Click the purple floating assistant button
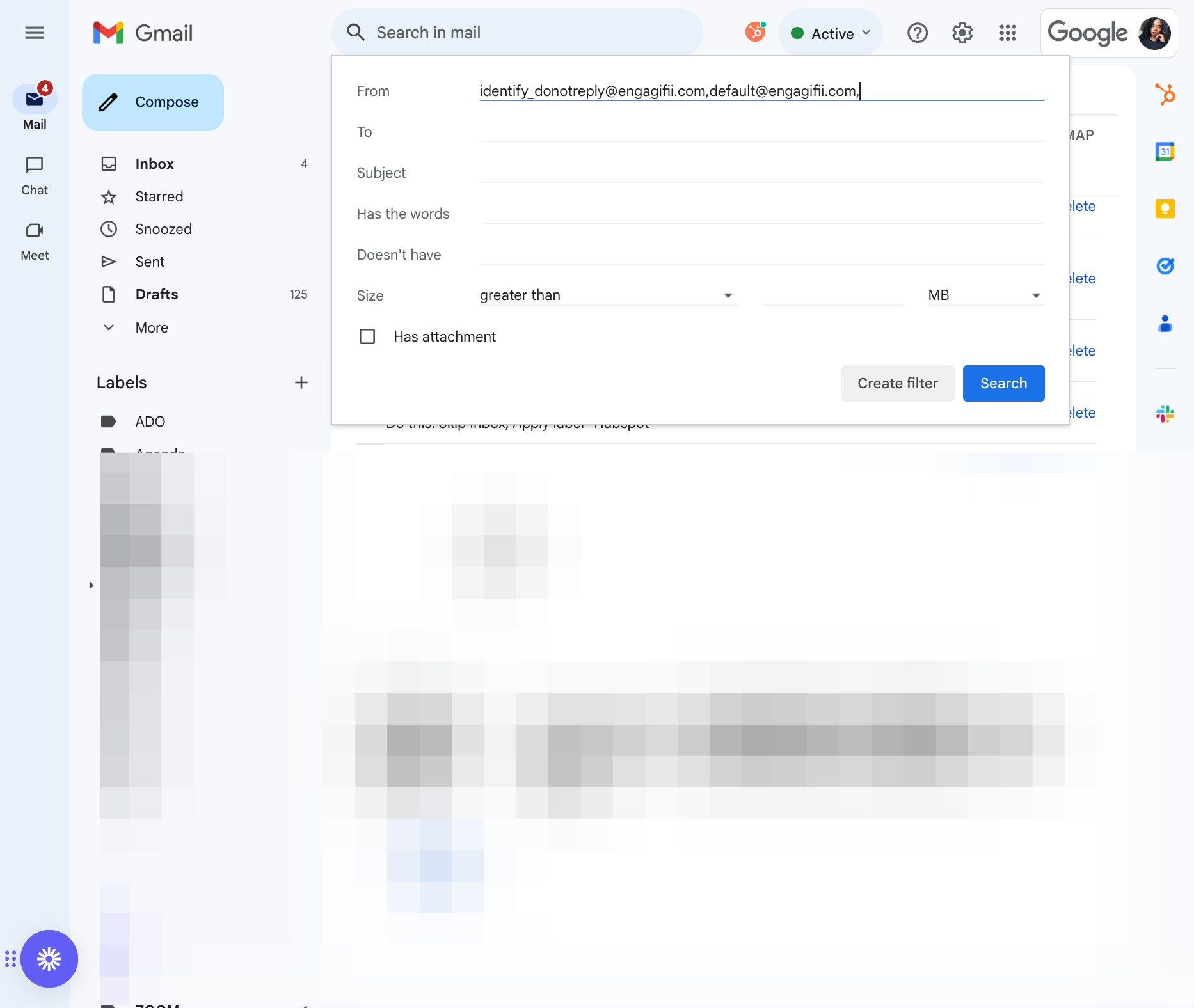 [49, 959]
